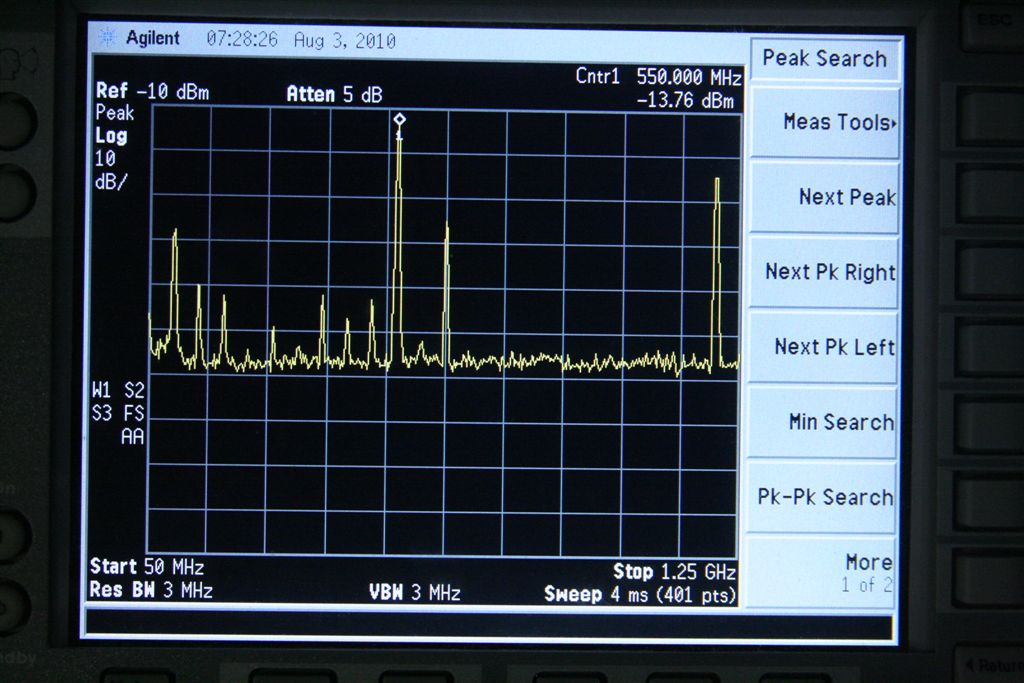
Task: Select the Res BW 3 MHz readout
Action: pos(151,591)
